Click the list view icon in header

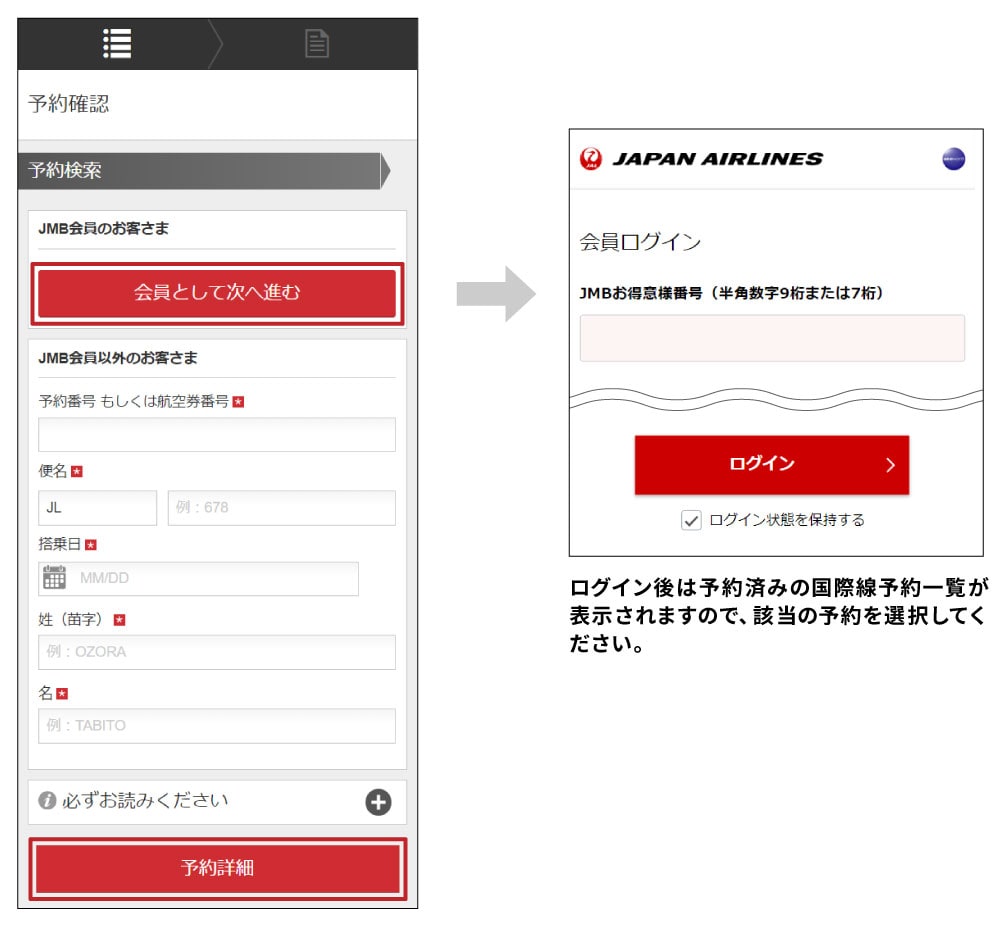[118, 43]
